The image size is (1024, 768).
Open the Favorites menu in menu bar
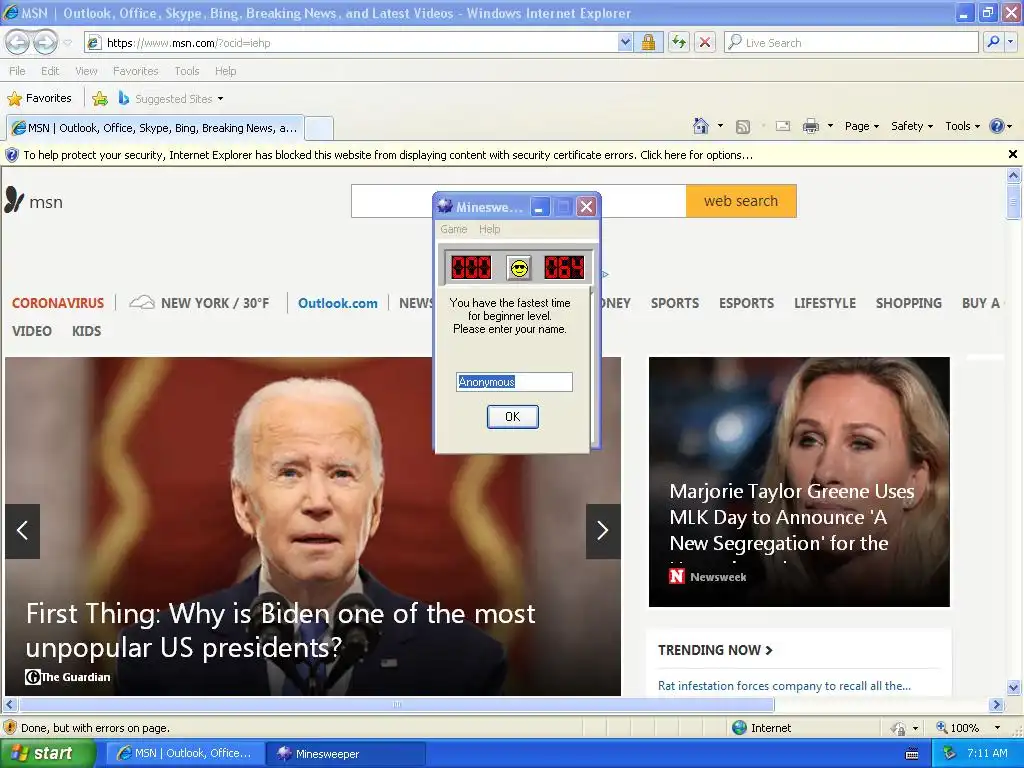(x=135, y=71)
